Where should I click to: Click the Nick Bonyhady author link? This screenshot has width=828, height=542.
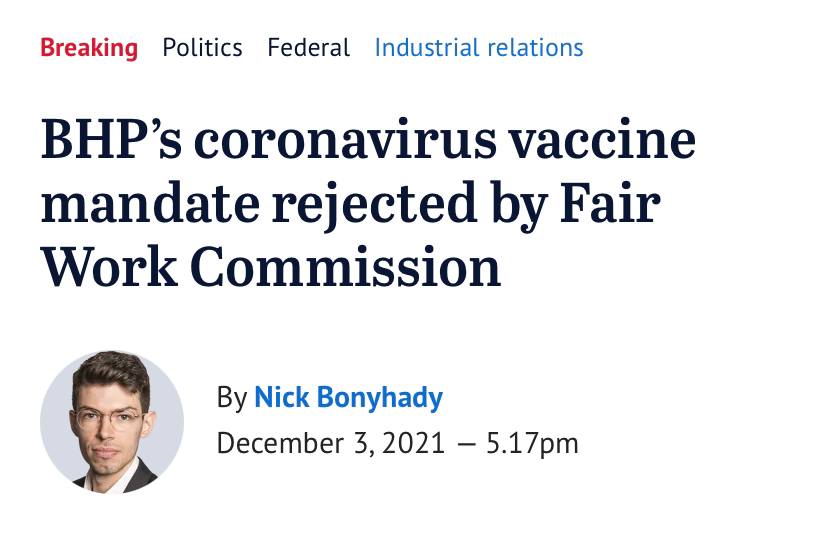tap(349, 397)
